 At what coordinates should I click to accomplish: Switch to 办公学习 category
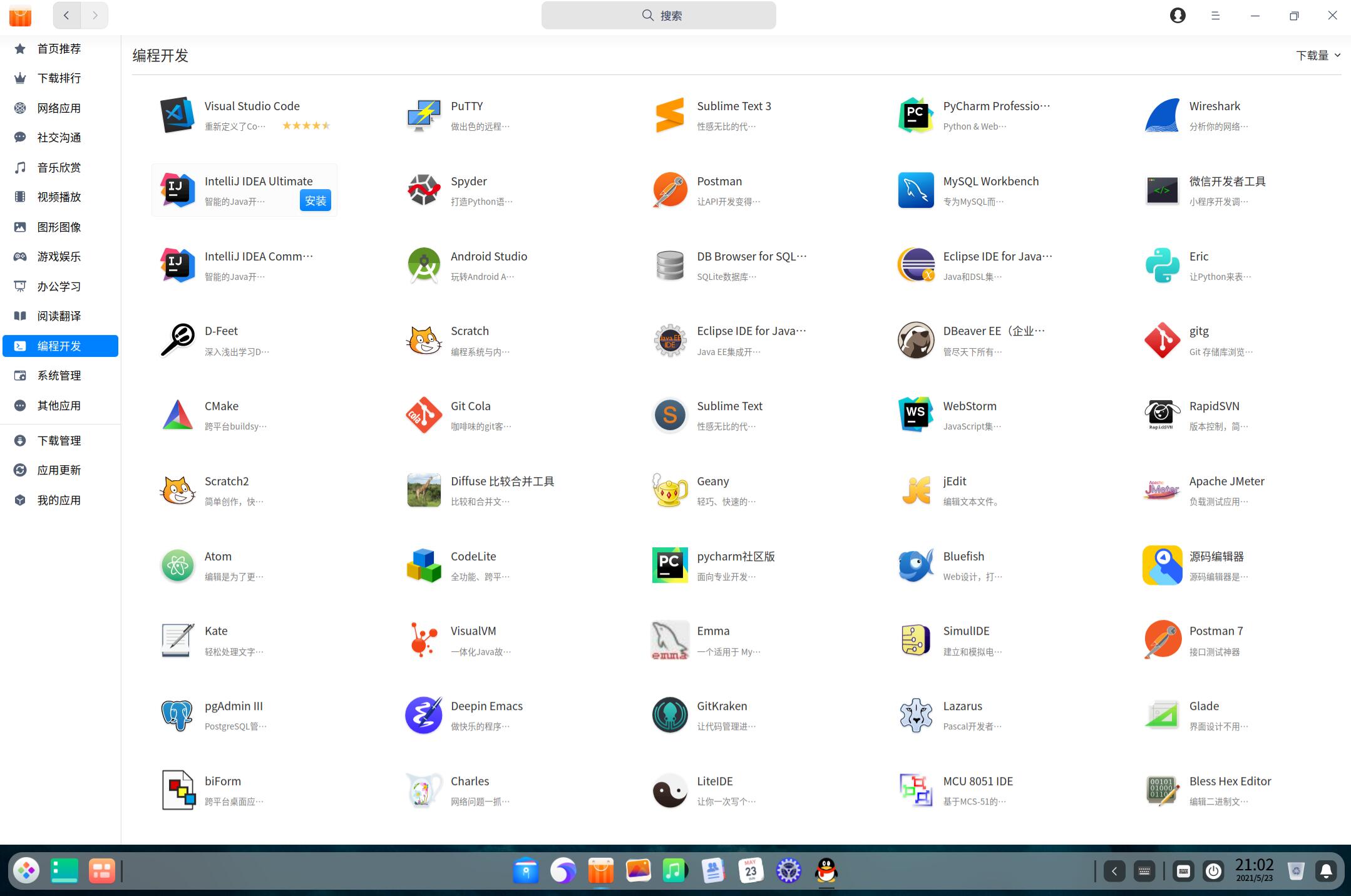(x=61, y=286)
